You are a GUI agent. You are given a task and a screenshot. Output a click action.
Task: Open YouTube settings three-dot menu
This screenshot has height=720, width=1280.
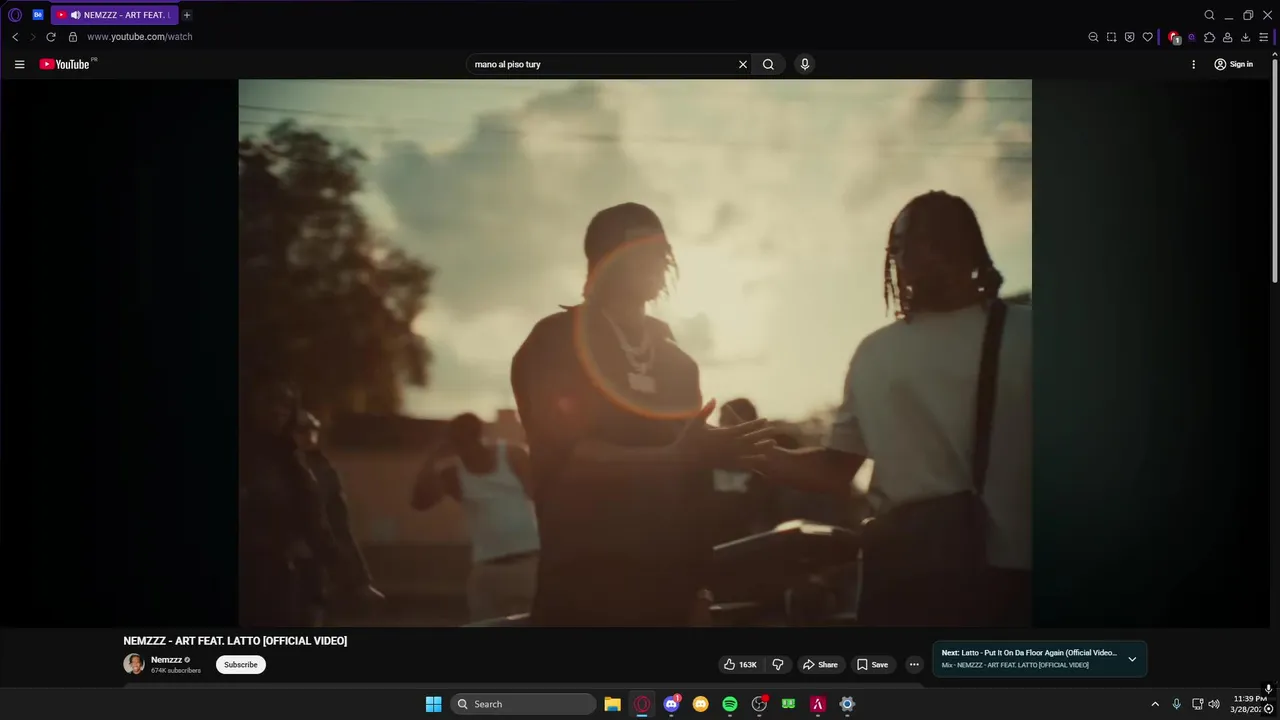(1193, 64)
